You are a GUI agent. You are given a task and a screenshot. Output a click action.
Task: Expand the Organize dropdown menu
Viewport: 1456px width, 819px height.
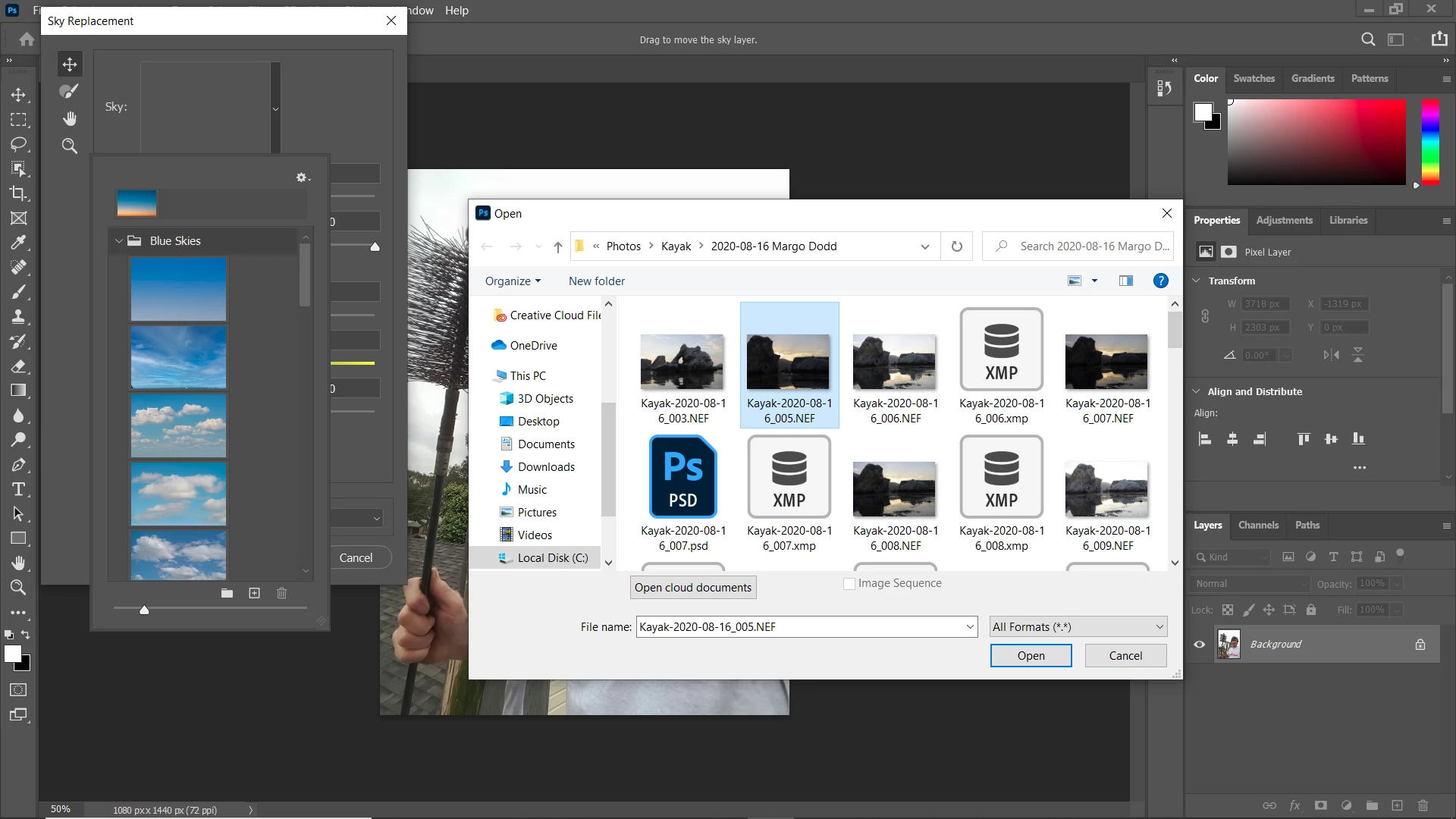click(513, 281)
